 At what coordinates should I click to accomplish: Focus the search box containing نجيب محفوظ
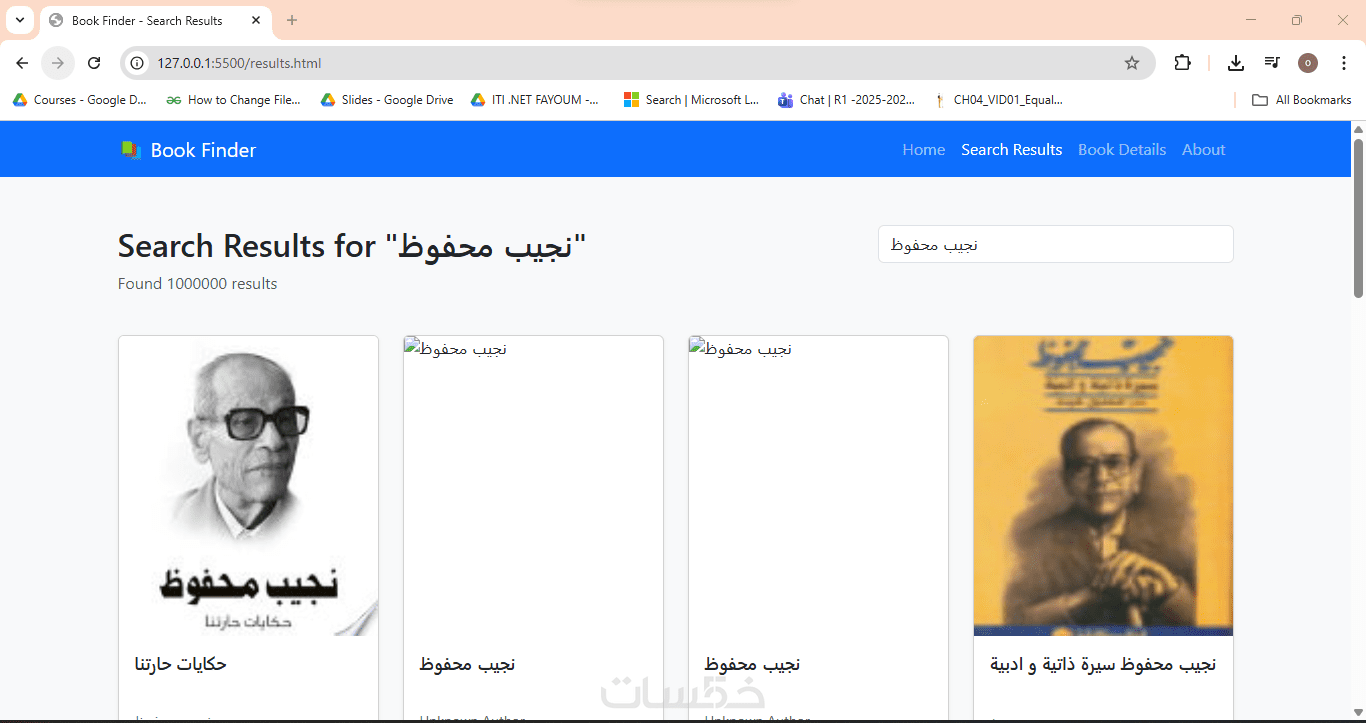[x=1055, y=244]
